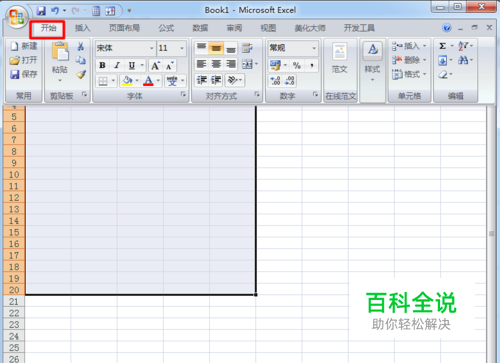Screen dimensions: 500x363
Task: Select row header 10
Action: 14,174
